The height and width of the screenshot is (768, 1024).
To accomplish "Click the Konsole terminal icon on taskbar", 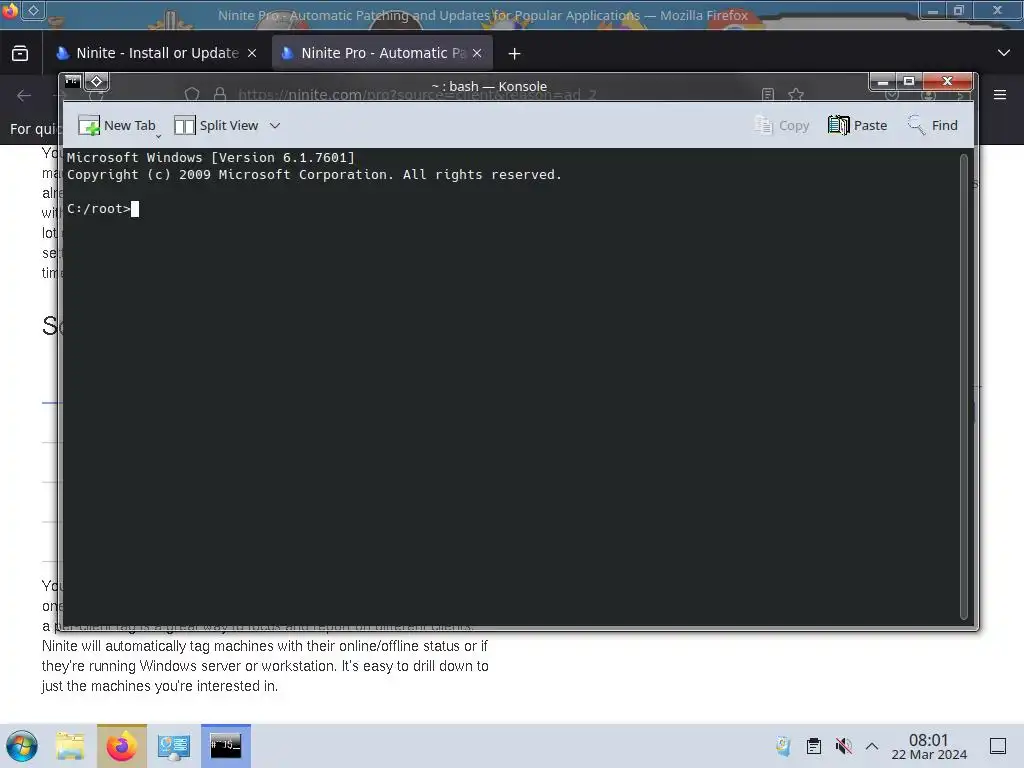I will click(x=226, y=746).
